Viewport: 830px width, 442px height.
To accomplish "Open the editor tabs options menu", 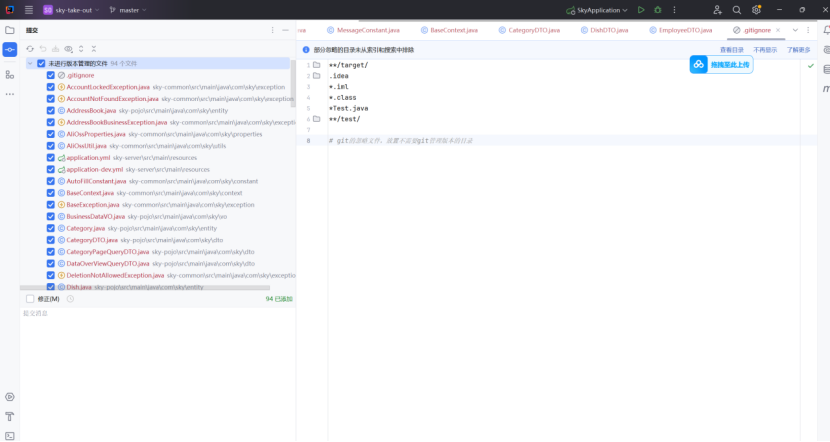I will coord(808,30).
